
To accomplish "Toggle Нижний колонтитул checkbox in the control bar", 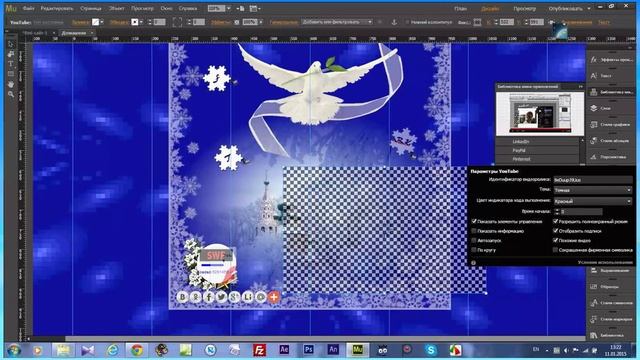I will (407, 22).
